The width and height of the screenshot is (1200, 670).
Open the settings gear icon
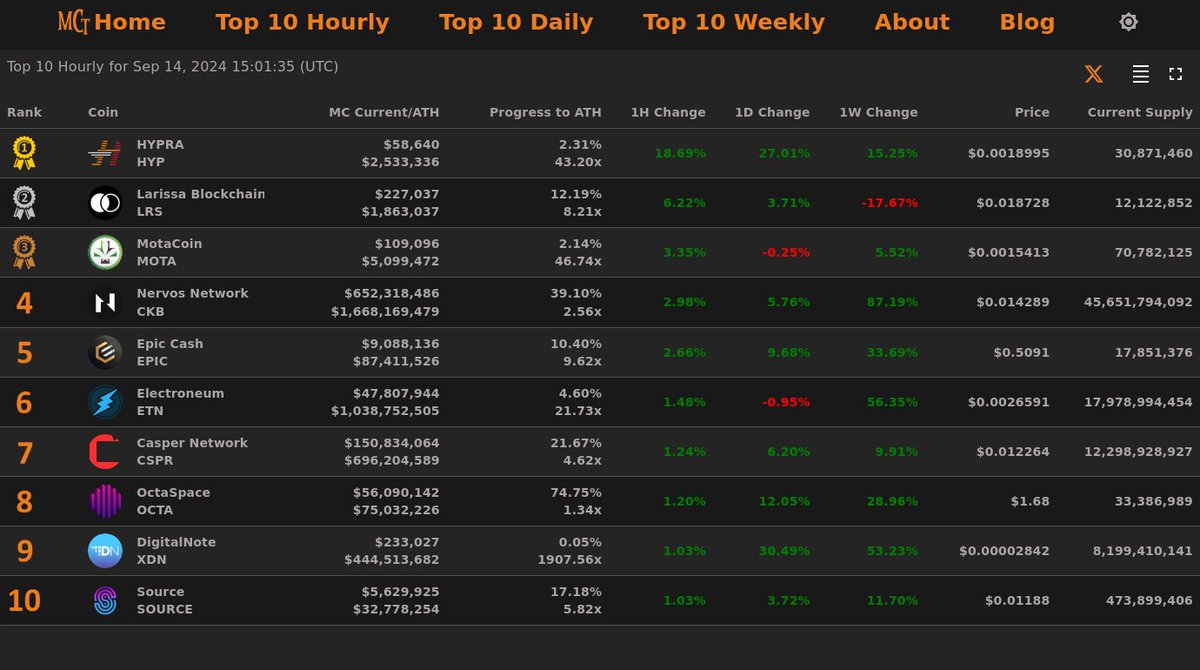click(1128, 22)
